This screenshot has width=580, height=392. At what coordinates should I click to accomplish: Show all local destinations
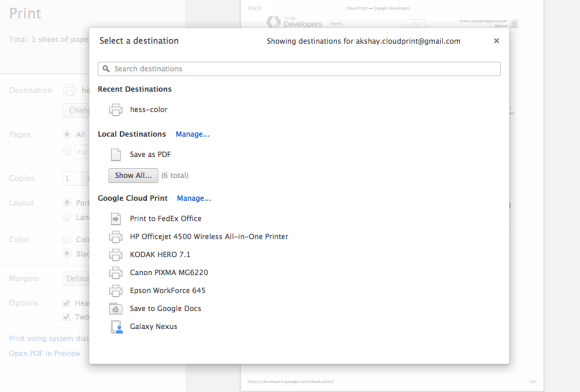click(133, 176)
